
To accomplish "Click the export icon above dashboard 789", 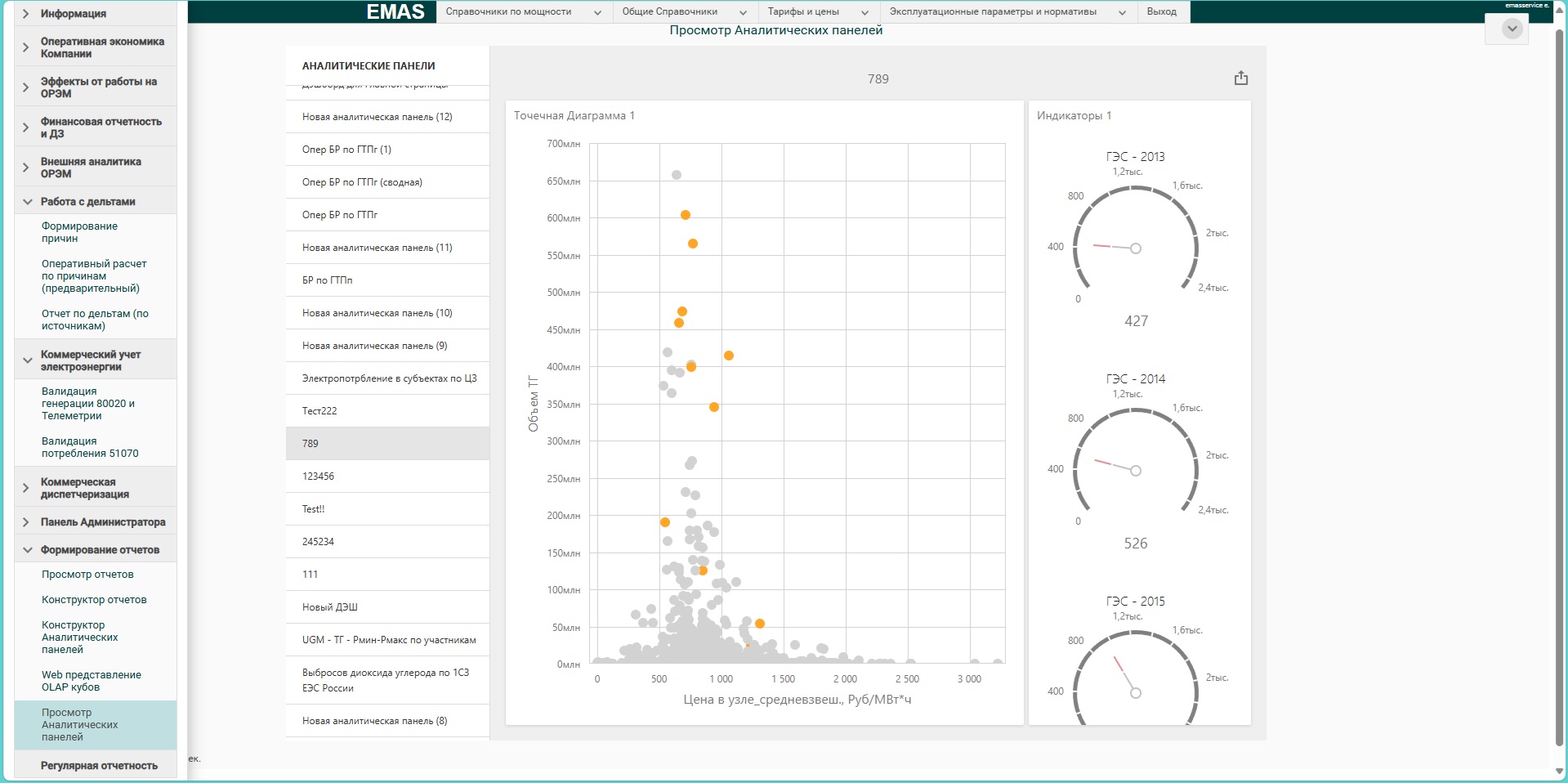I will click(x=1240, y=78).
